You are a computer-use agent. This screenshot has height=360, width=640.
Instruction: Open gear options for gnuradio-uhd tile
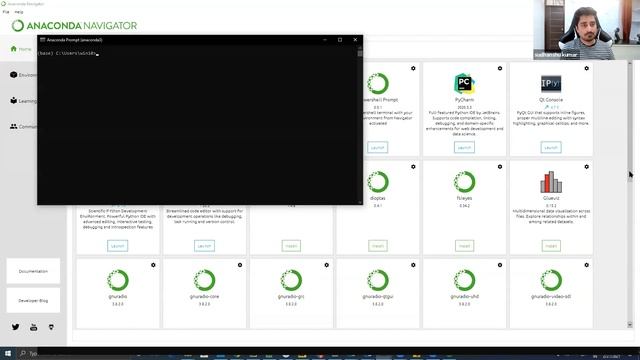[500, 265]
